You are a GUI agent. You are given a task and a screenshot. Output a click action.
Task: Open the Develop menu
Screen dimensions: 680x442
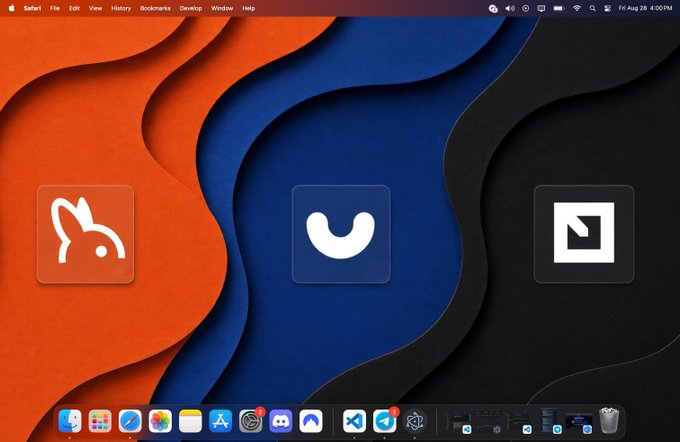click(191, 8)
